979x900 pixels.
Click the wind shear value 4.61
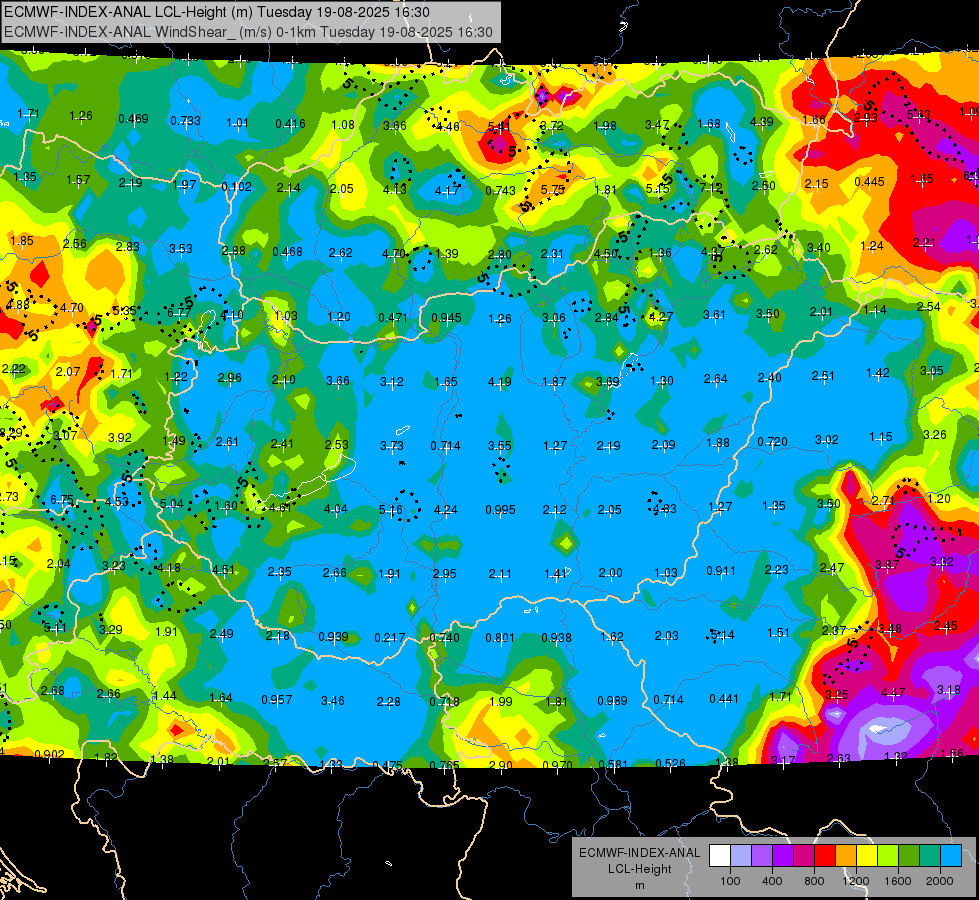[280, 508]
